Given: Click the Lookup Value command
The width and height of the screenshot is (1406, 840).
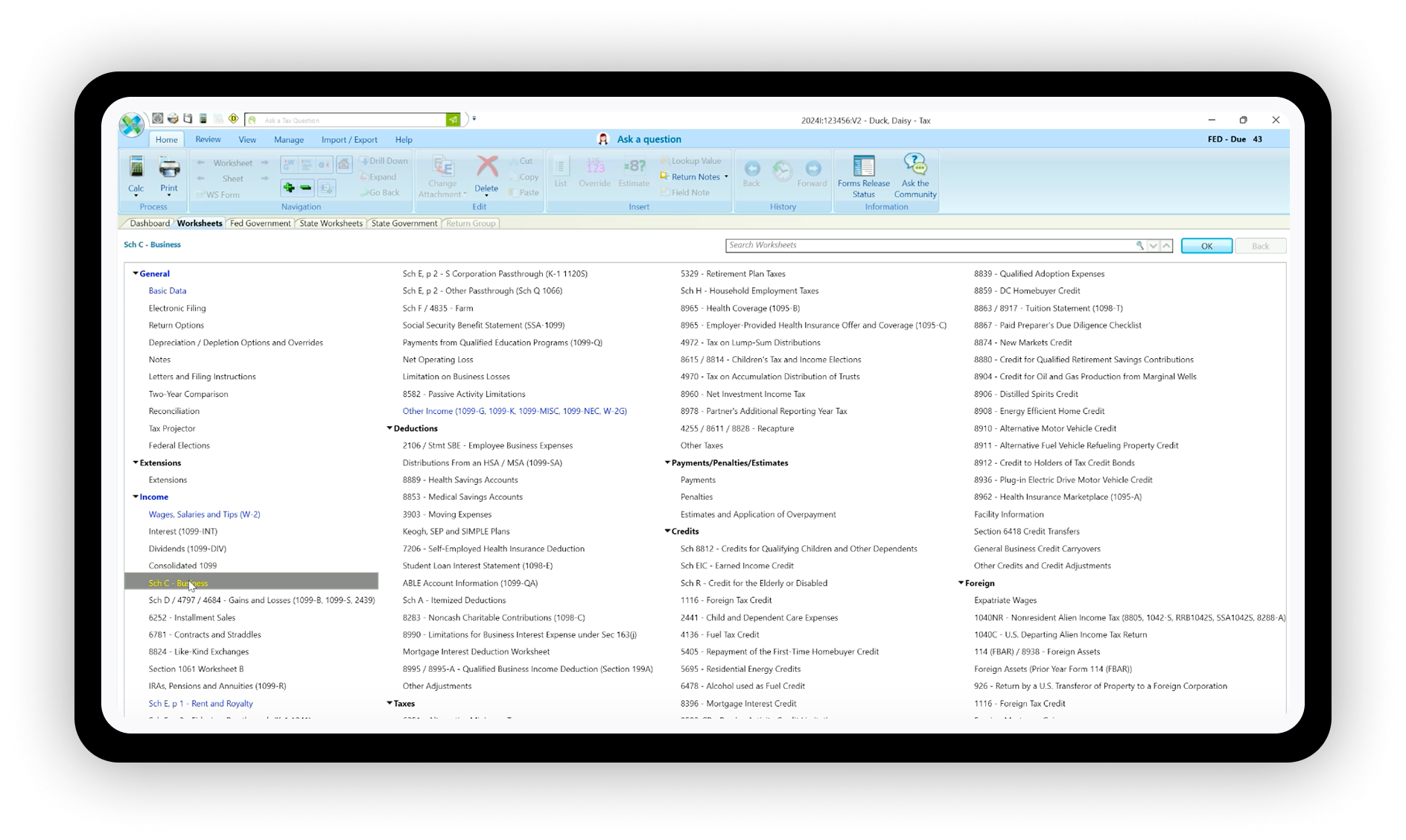Looking at the screenshot, I should (x=690, y=161).
